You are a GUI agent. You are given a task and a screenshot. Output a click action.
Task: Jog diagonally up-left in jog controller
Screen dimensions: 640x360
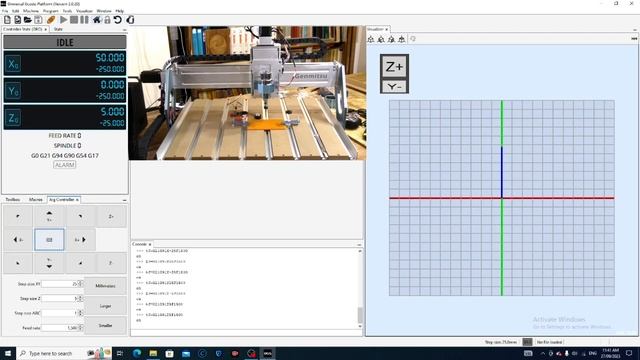18,216
